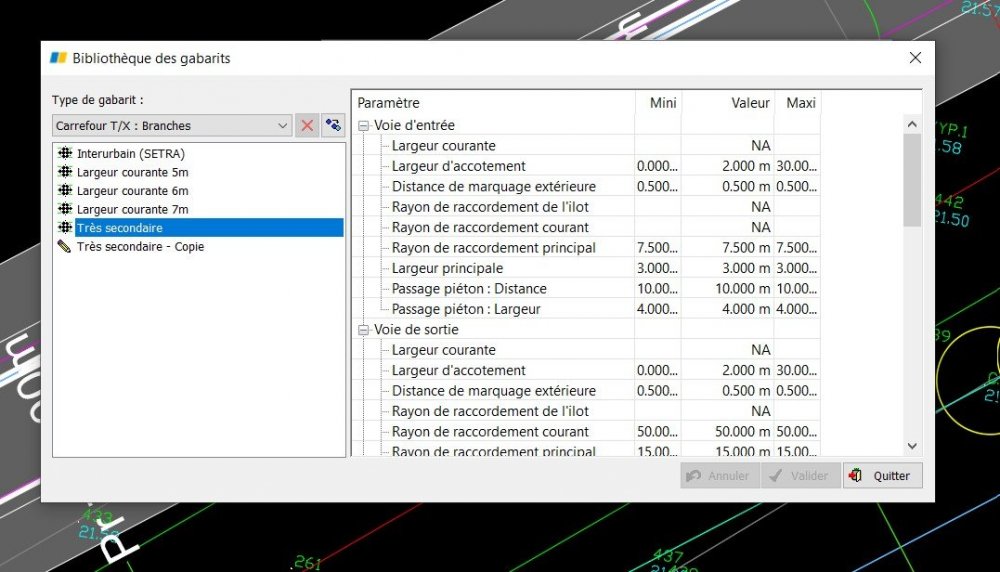The width and height of the screenshot is (1000, 572).
Task: Click the Annuler button
Action: 720,476
